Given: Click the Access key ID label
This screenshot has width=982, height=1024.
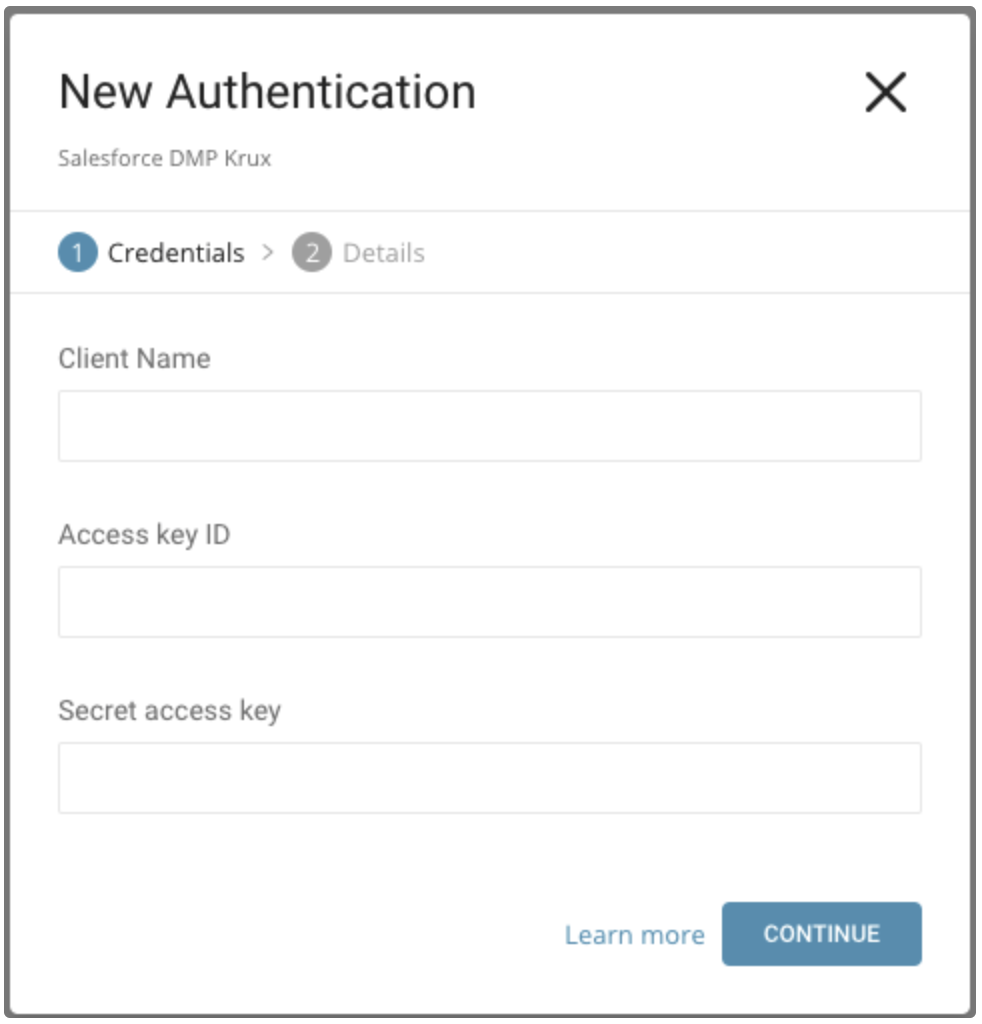Looking at the screenshot, I should pos(144,535).
